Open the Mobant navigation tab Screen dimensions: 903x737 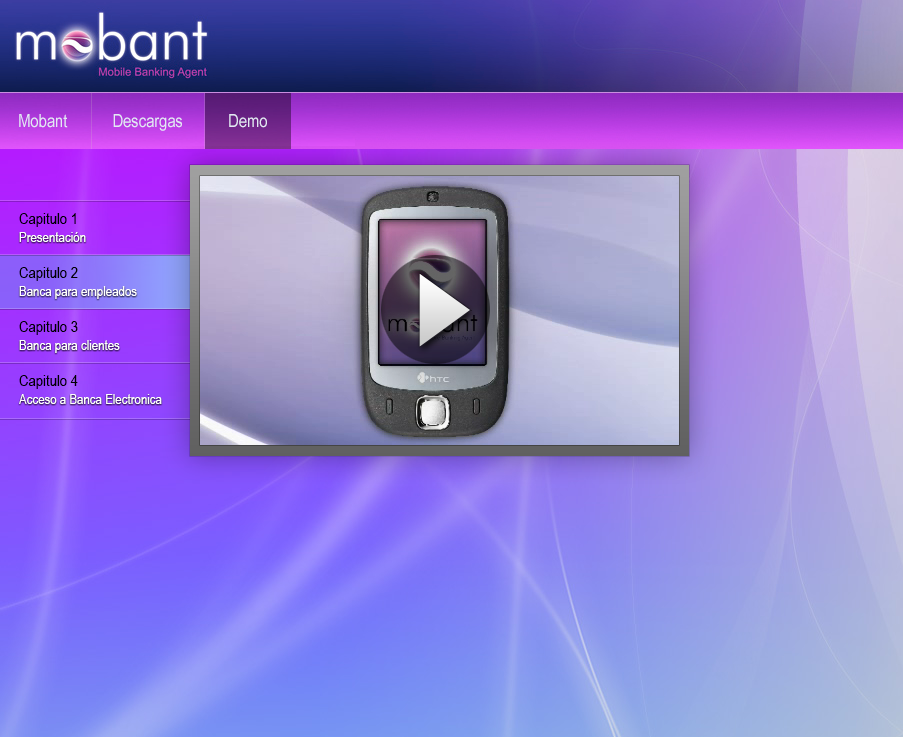(43, 121)
